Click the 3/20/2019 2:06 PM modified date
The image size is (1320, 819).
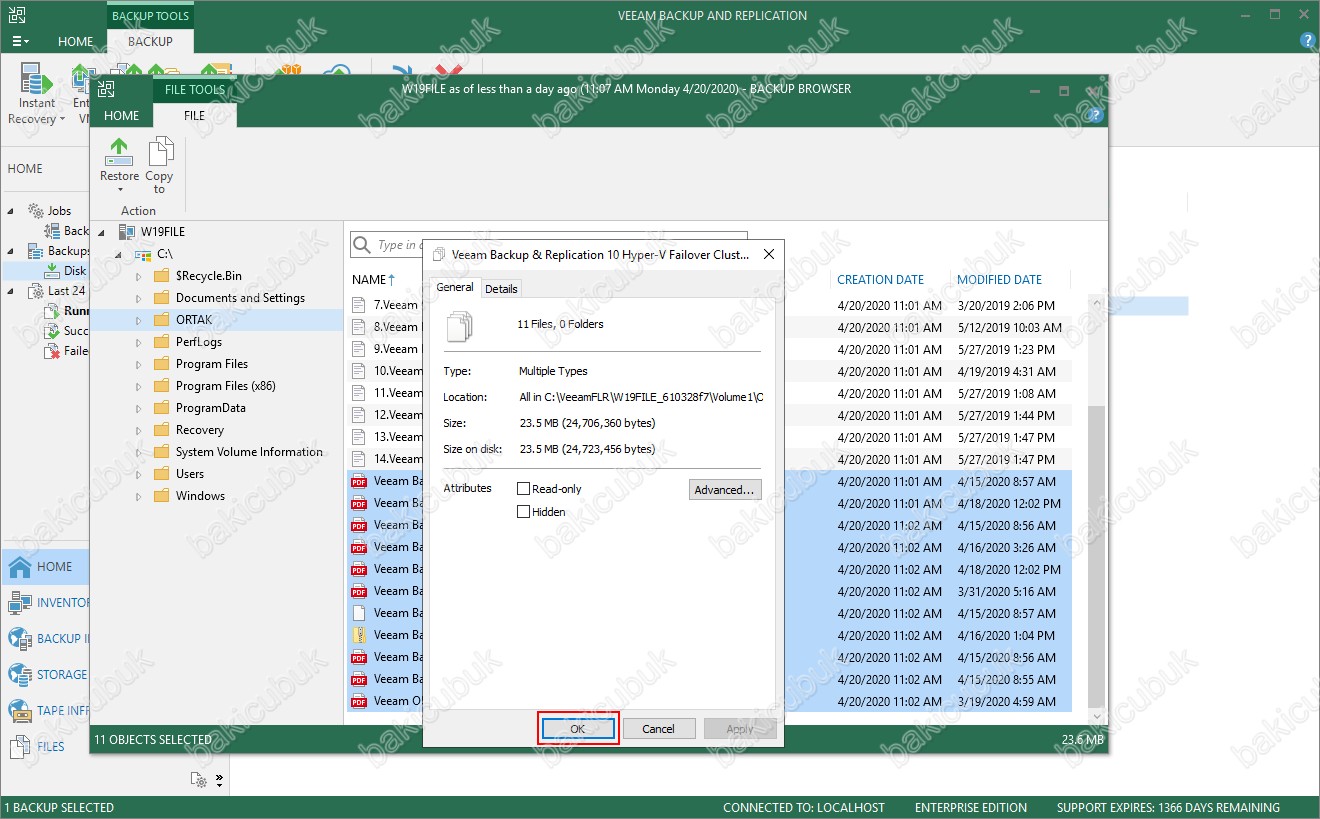click(x=1005, y=306)
